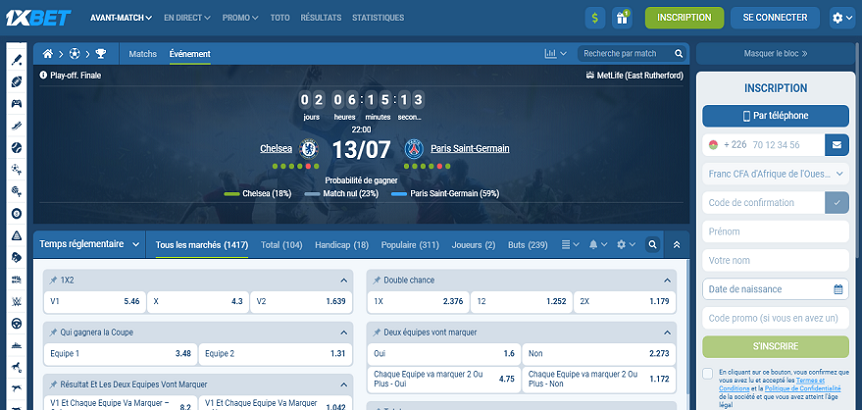
Task: Open the Statistiques menu item
Action: tap(378, 18)
